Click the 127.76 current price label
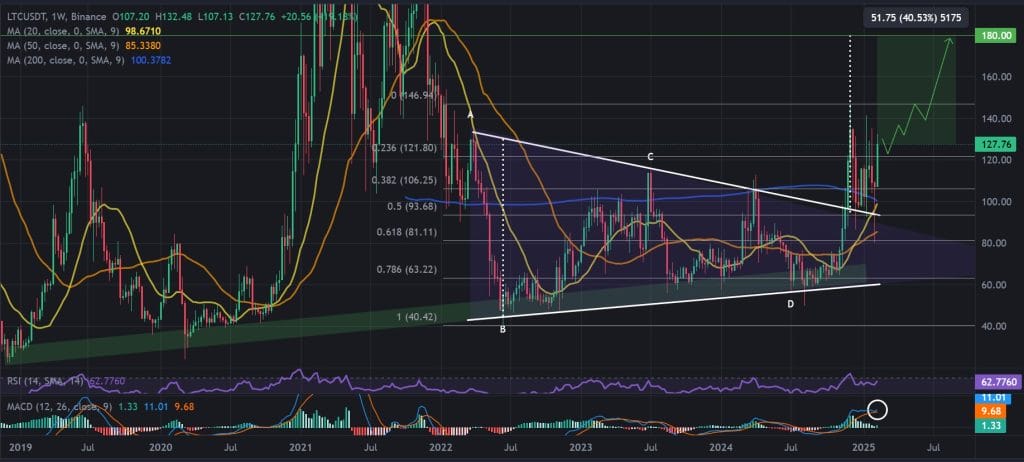Screen dimensions: 1024x462 (x=993, y=144)
